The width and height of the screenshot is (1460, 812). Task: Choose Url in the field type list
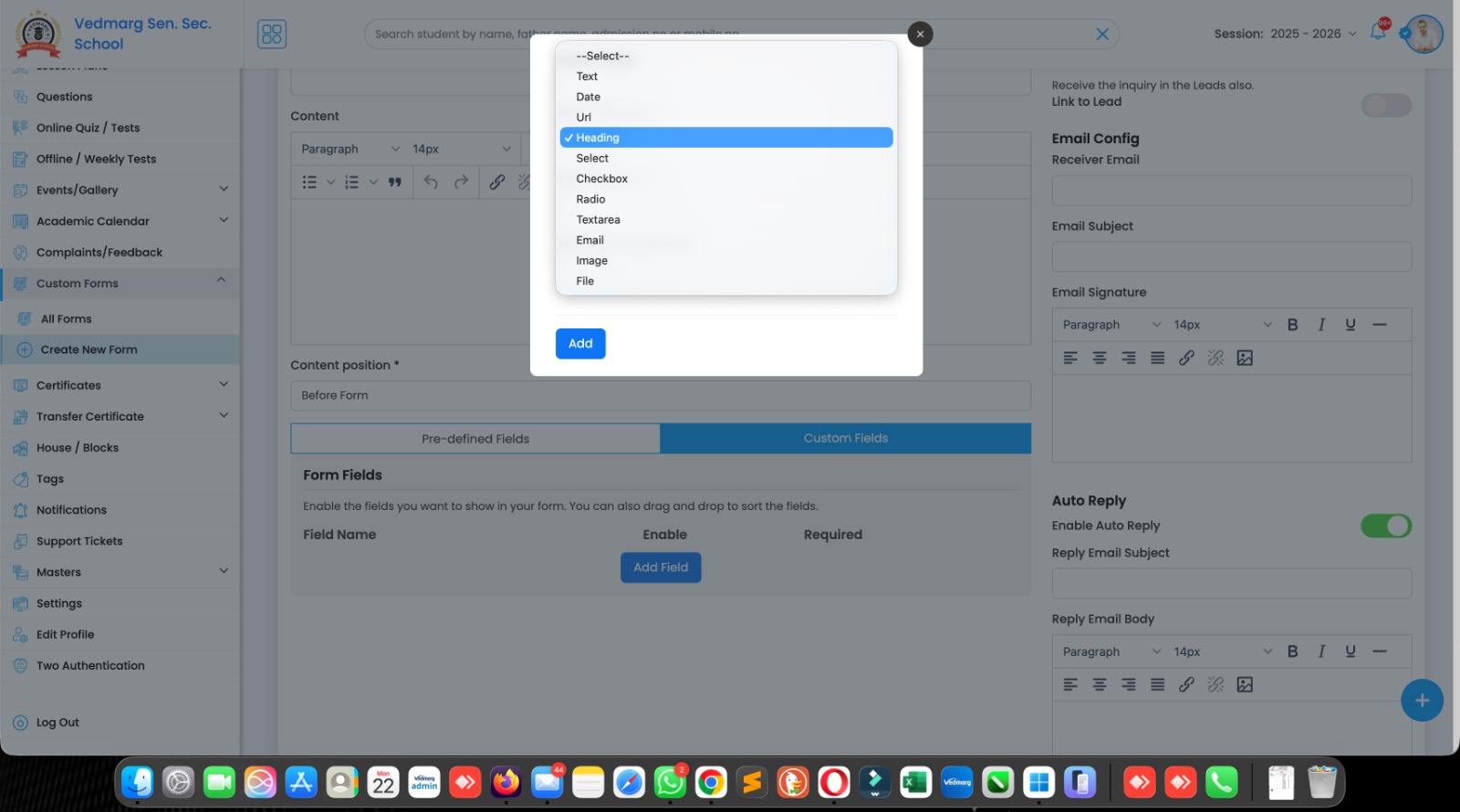click(x=725, y=117)
